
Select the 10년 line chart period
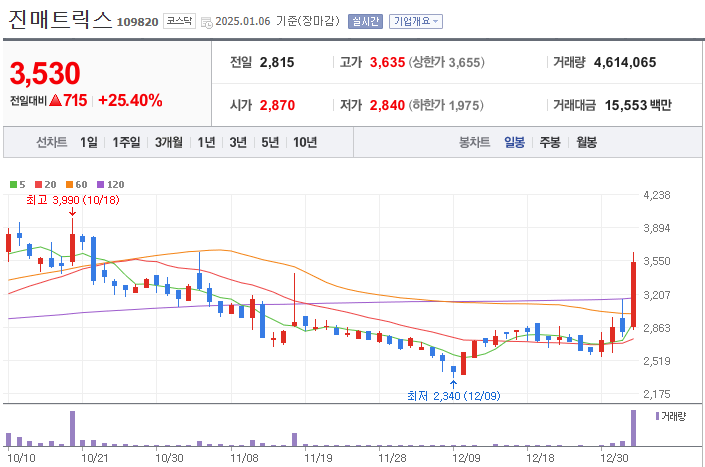click(305, 142)
